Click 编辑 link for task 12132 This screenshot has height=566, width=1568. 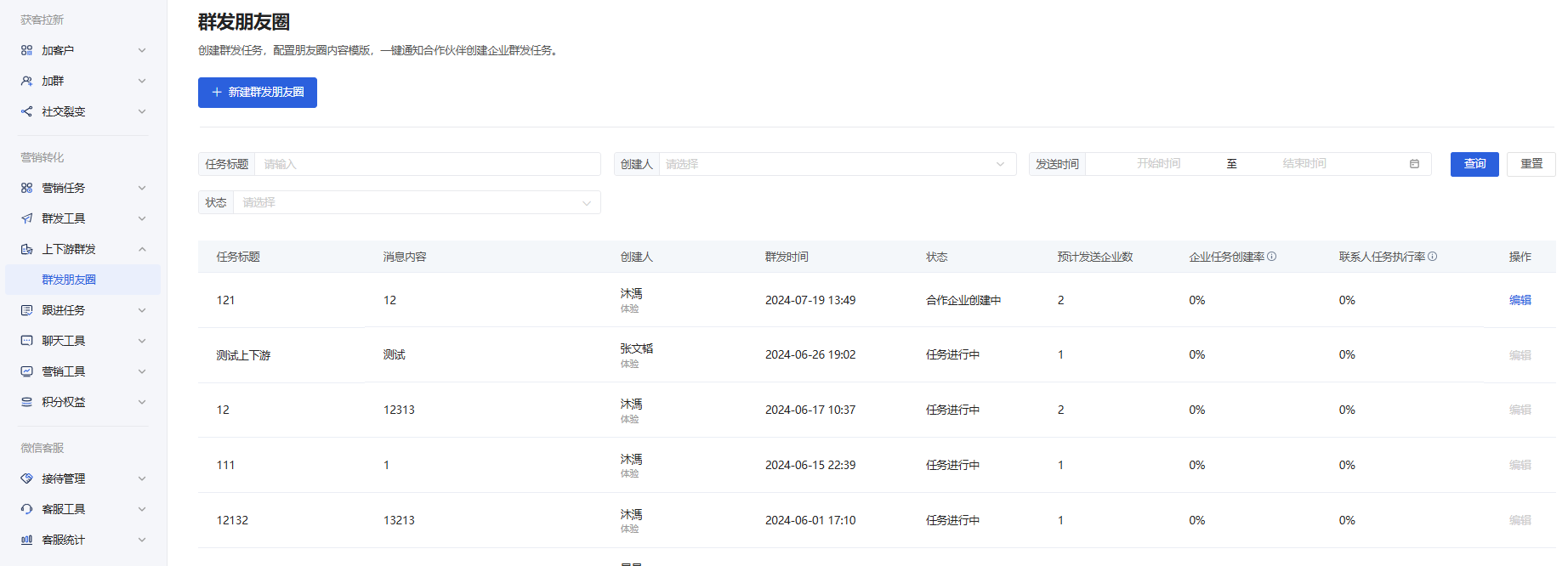pos(1520,520)
